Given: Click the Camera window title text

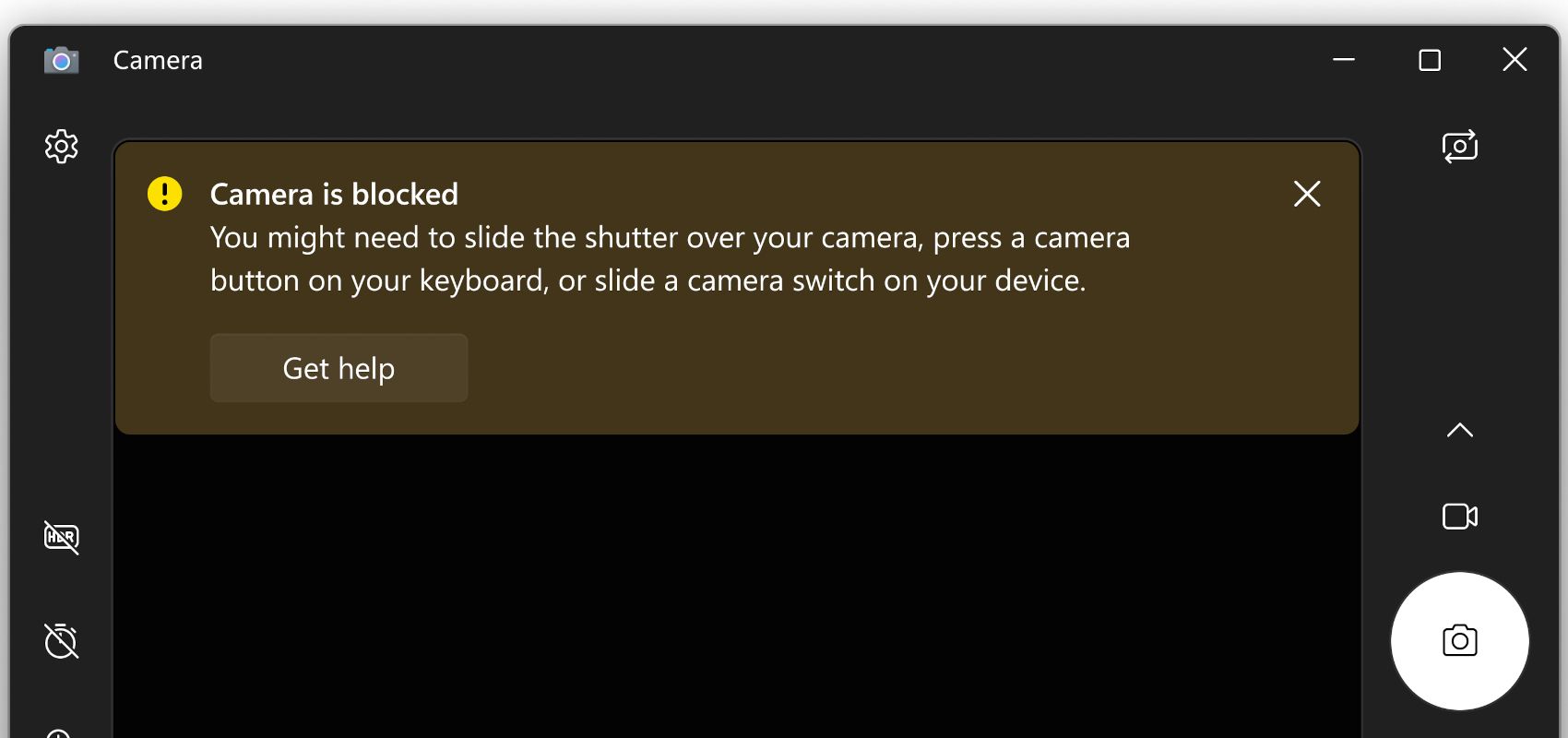Looking at the screenshot, I should pos(158,60).
